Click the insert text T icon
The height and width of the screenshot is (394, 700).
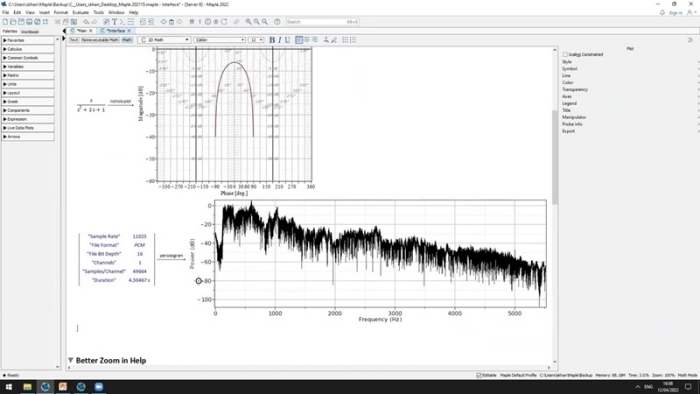pyautogui.click(x=115, y=21)
